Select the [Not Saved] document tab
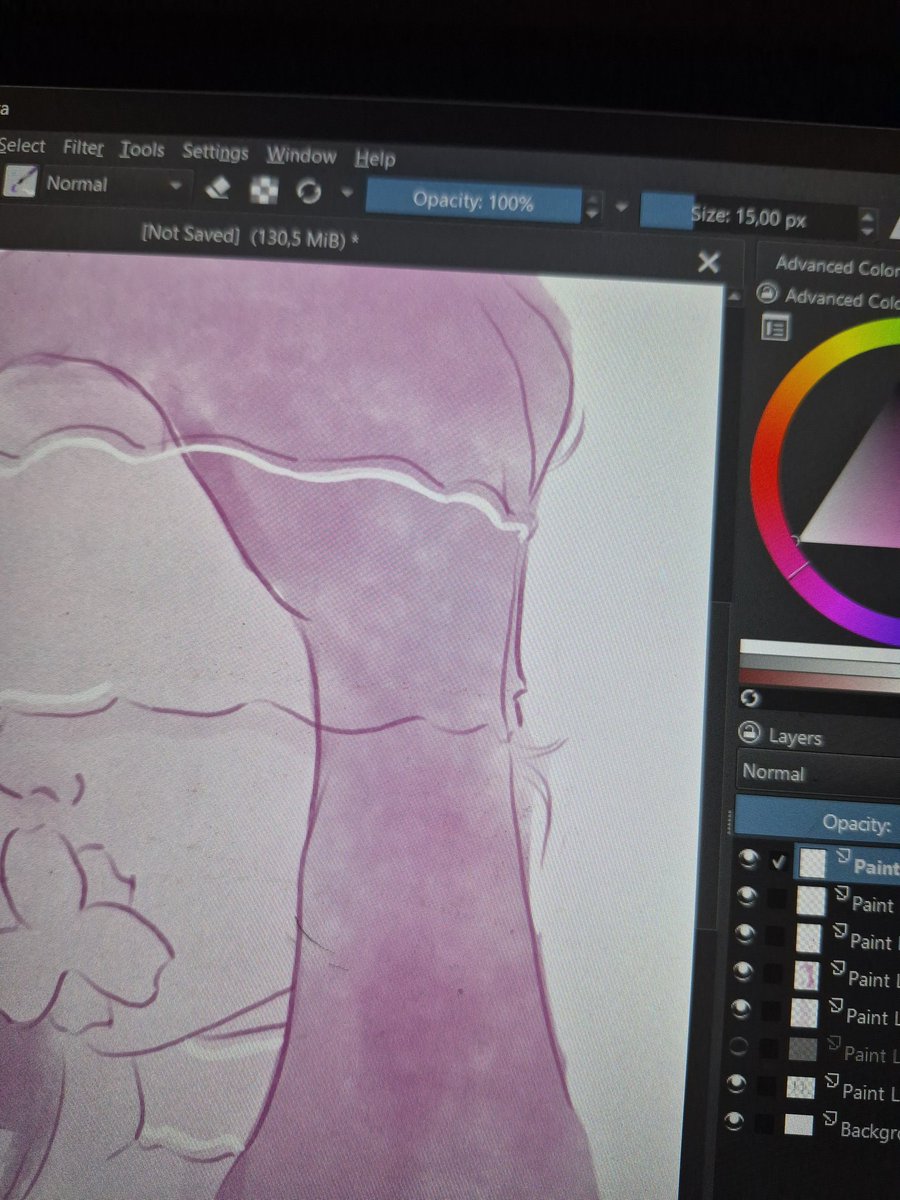Screen dimensions: 900x1200 (x=250, y=236)
